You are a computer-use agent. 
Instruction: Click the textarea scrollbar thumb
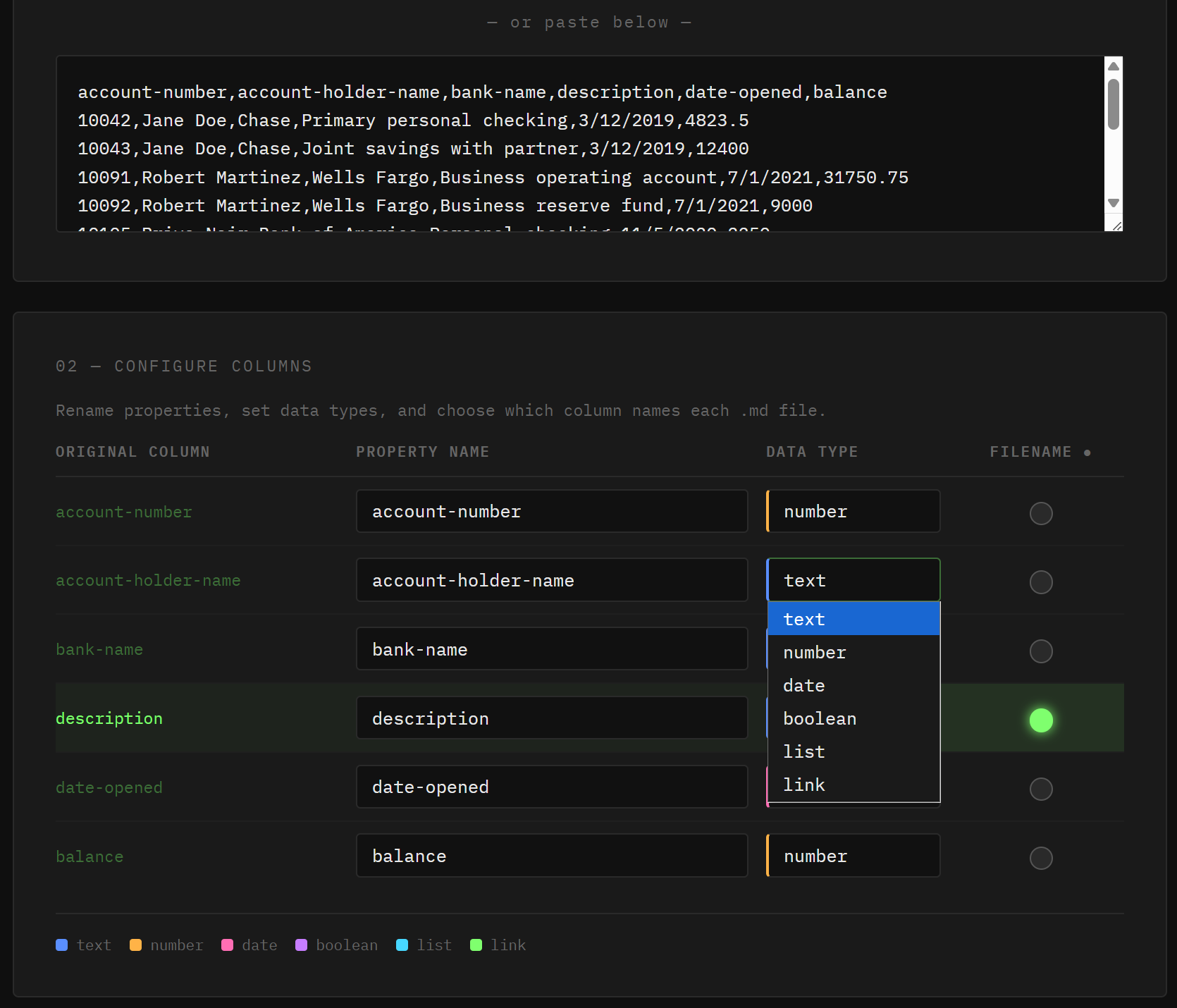(x=1114, y=104)
